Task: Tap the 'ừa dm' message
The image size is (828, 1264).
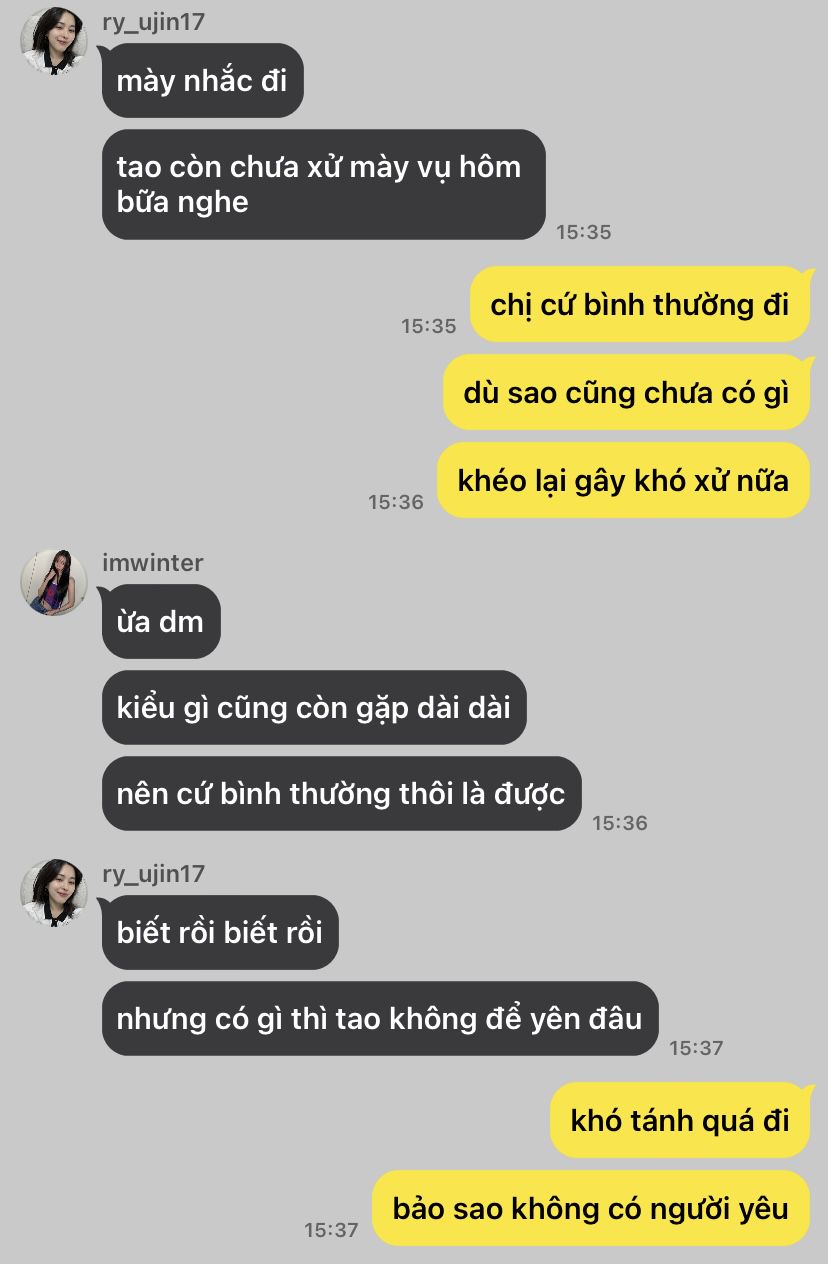Action: pos(161,621)
